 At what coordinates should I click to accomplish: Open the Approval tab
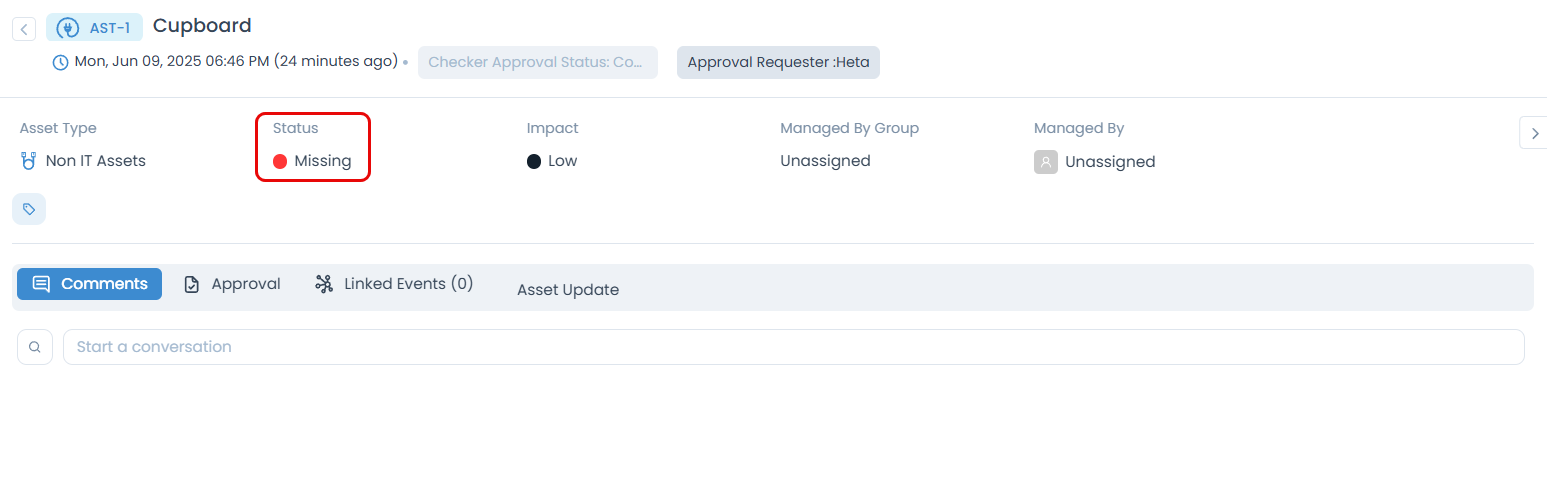232,284
